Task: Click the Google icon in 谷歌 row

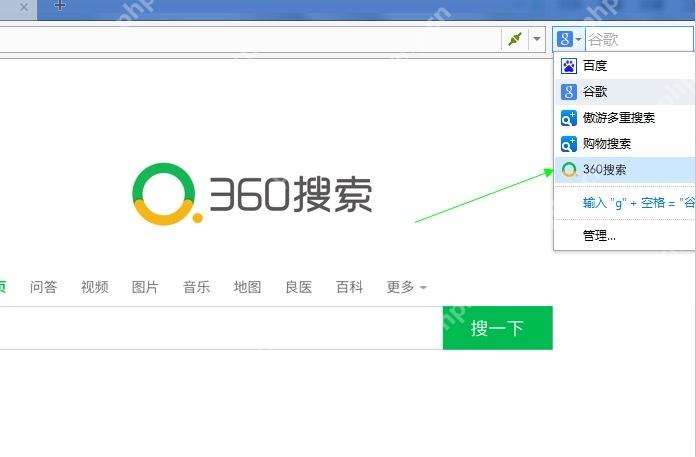Action: 569,92
